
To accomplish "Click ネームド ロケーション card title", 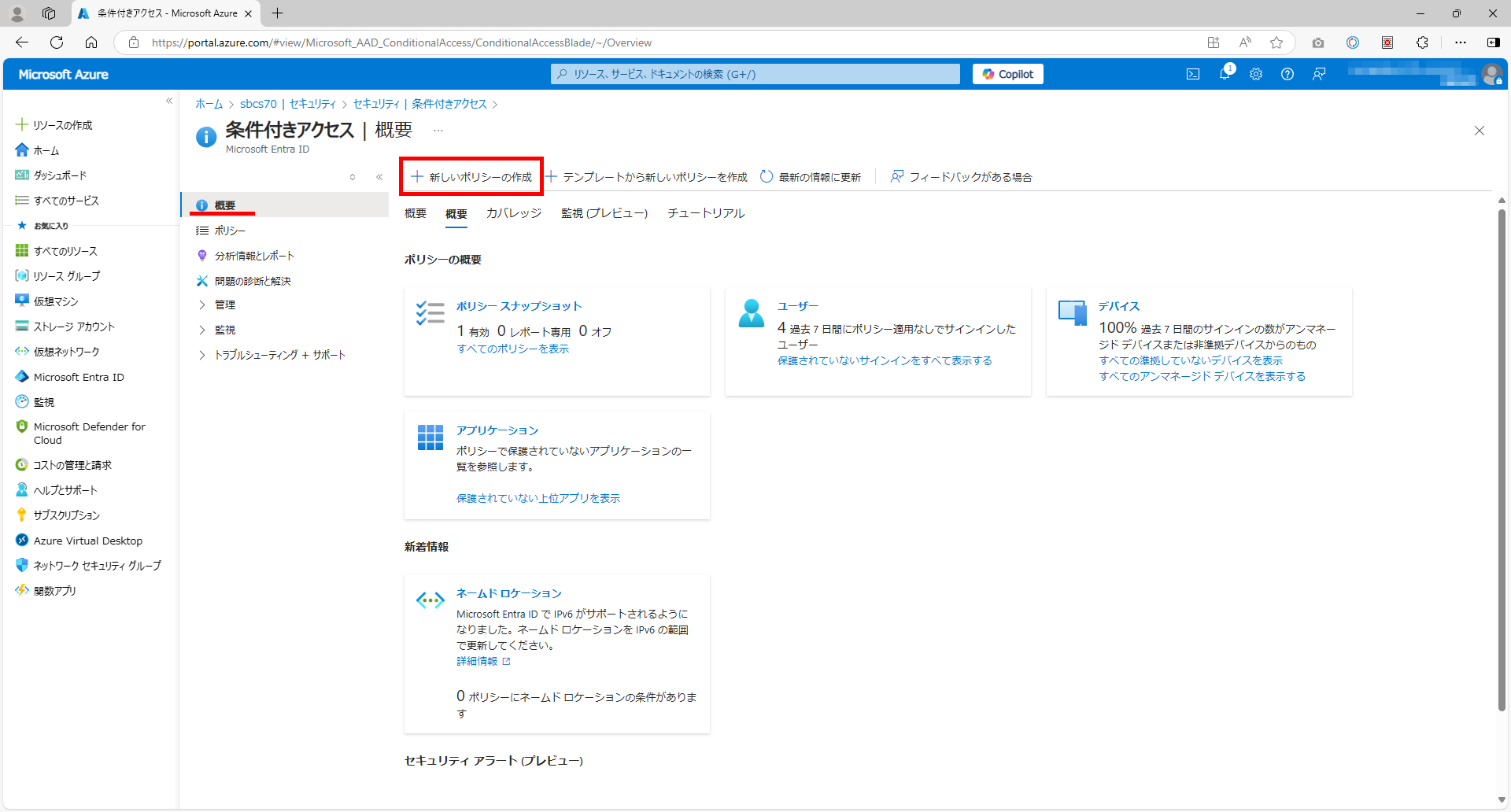I will (x=509, y=593).
